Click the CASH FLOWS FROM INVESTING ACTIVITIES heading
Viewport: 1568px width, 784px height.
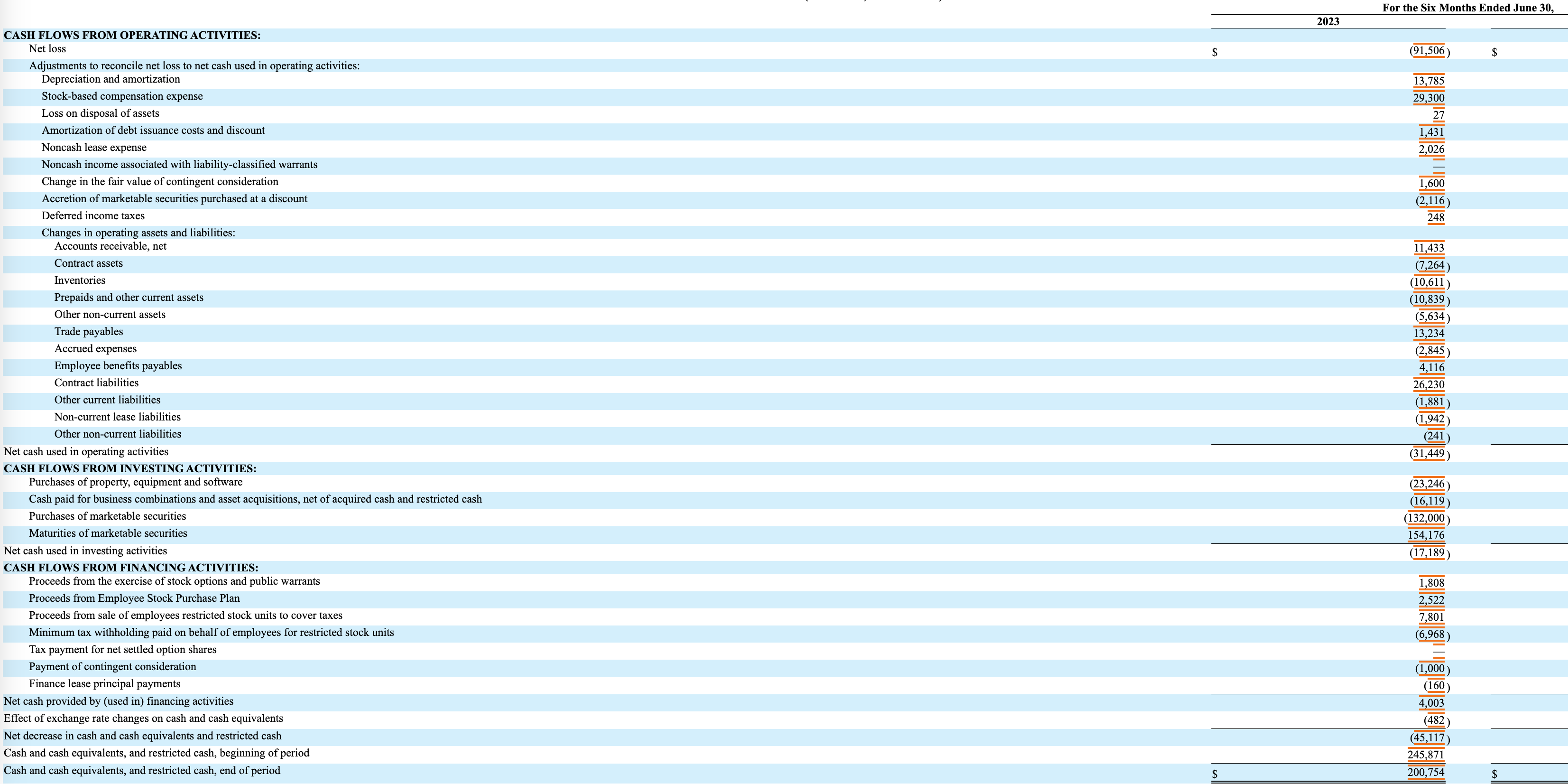[x=129, y=468]
